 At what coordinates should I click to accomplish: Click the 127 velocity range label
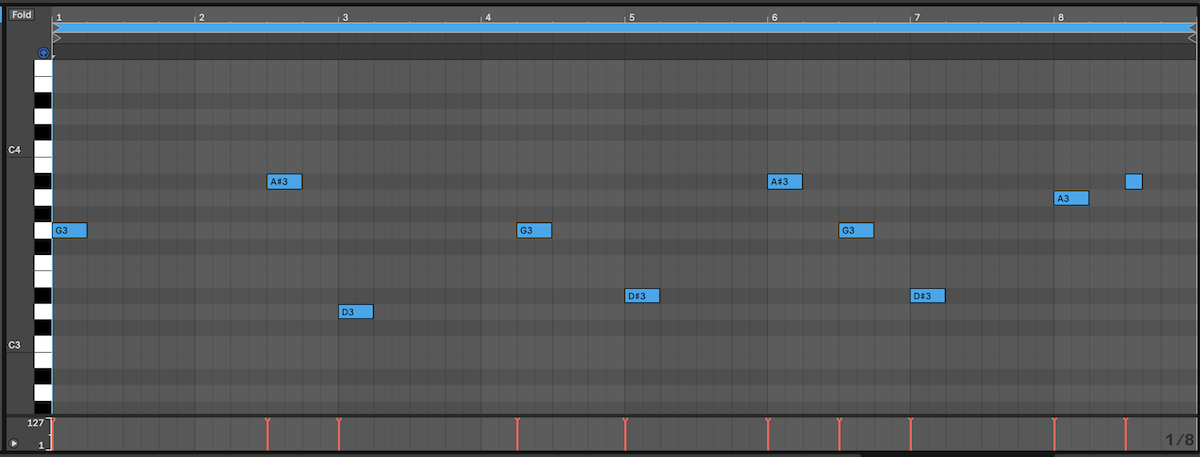[34, 424]
